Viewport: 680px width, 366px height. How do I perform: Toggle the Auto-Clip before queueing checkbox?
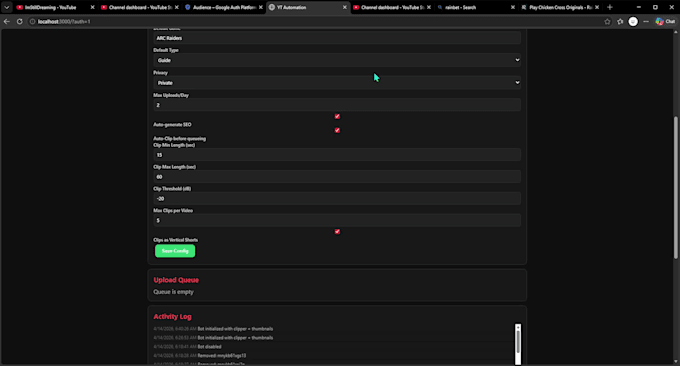point(337,130)
